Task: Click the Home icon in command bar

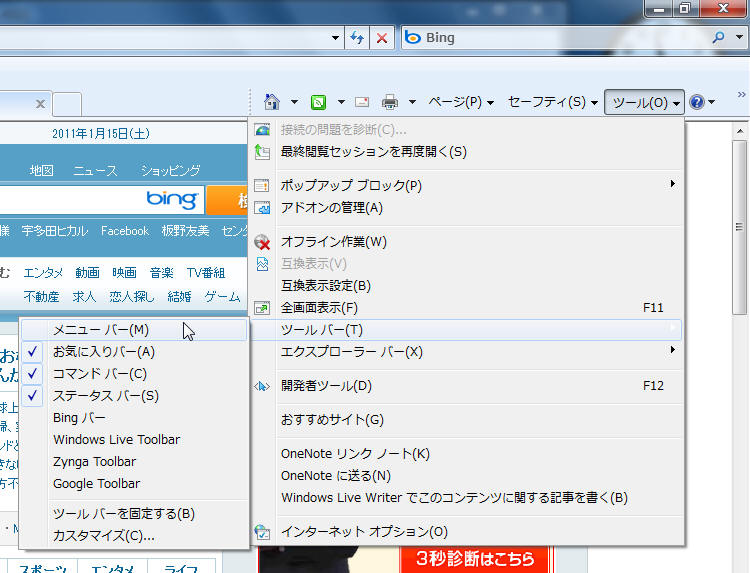Action: [x=272, y=102]
